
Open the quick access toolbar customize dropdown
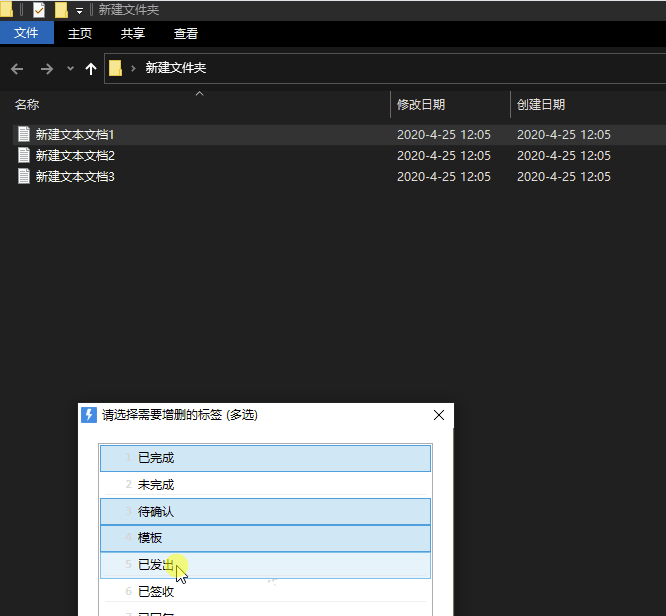point(79,10)
